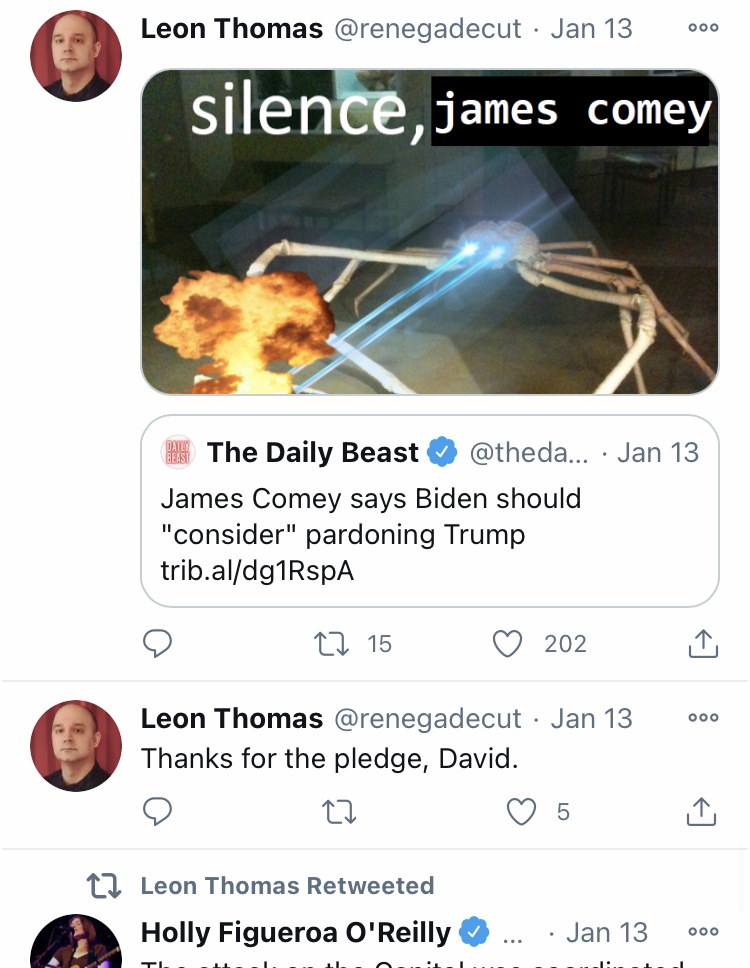Open the @renegadecut handle in the first tweet

pyautogui.click(x=428, y=28)
